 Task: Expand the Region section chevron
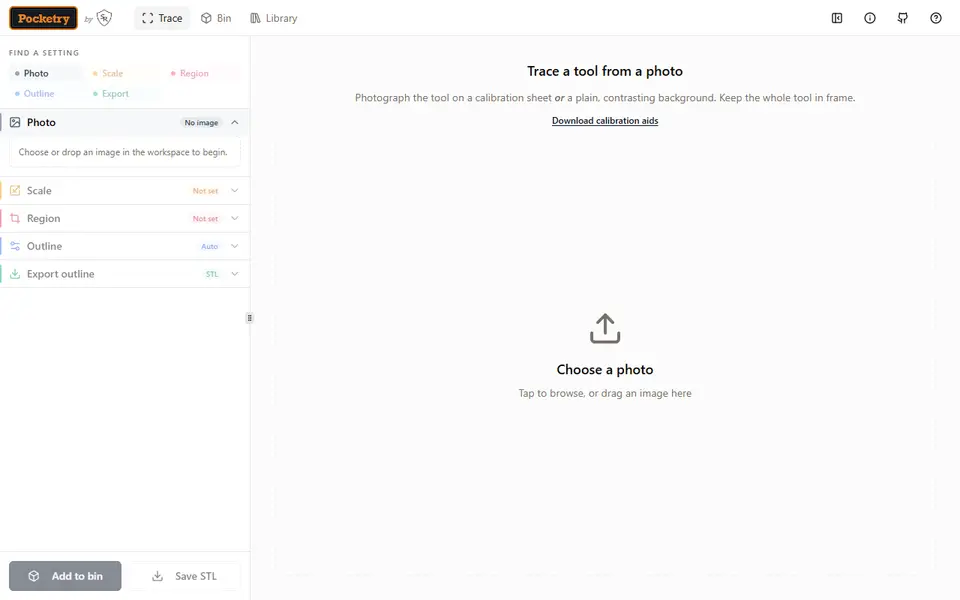tap(234, 219)
